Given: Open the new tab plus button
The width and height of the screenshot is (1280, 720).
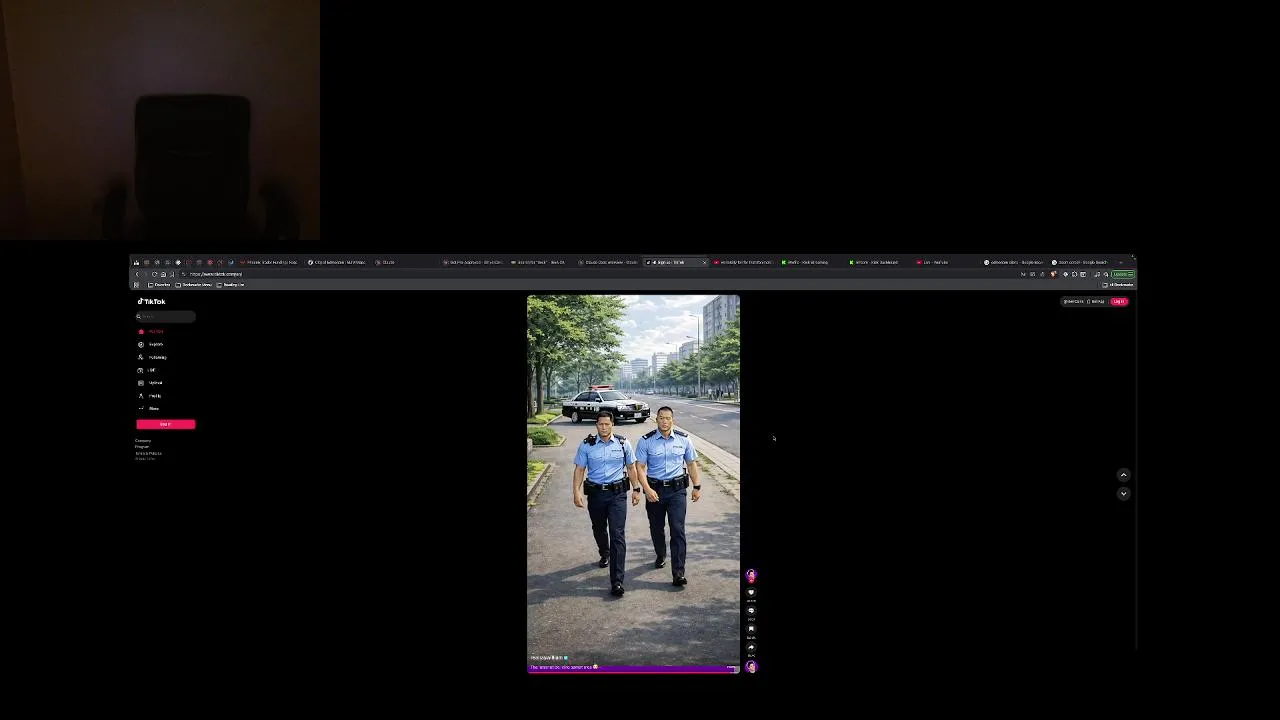Looking at the screenshot, I should (1121, 262).
